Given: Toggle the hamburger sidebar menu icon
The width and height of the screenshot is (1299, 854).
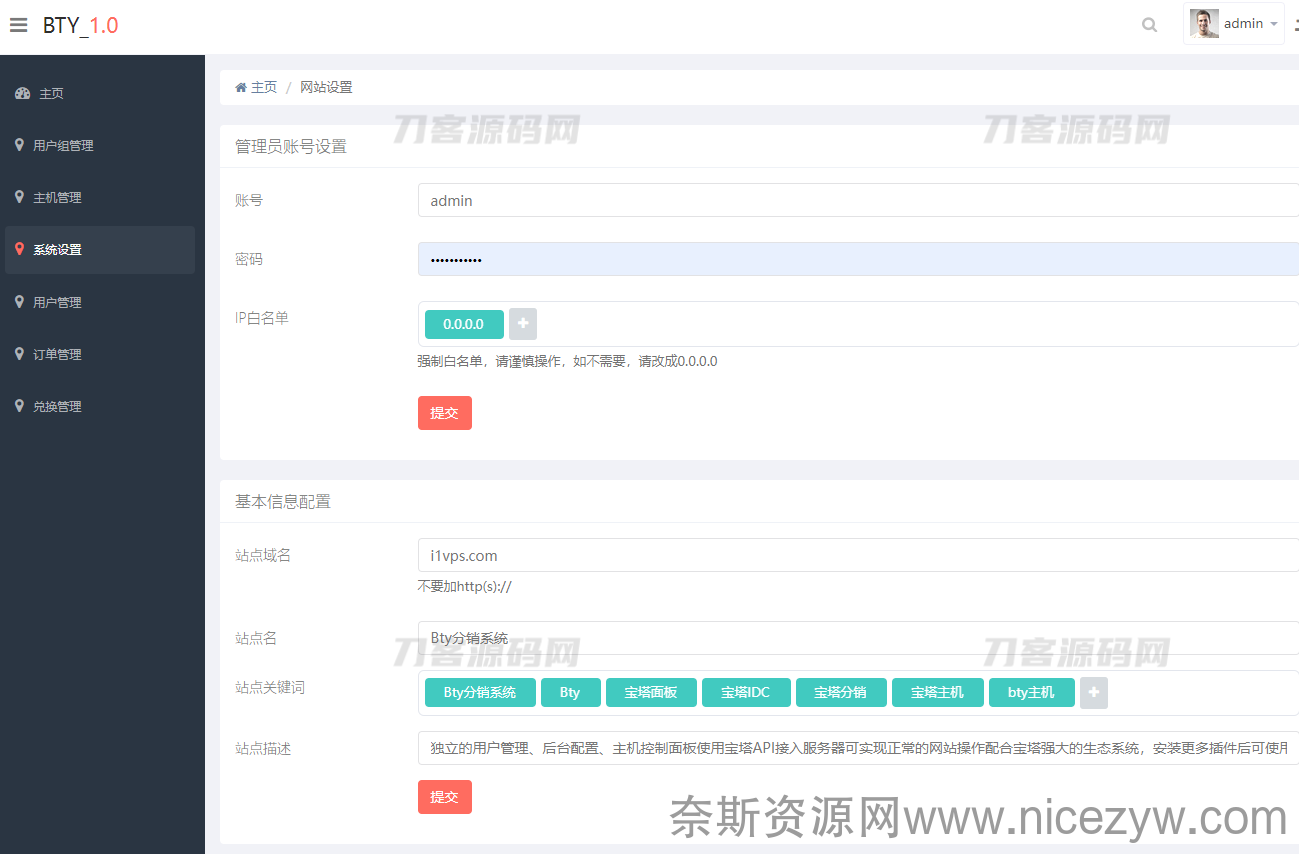Looking at the screenshot, I should coord(18,25).
